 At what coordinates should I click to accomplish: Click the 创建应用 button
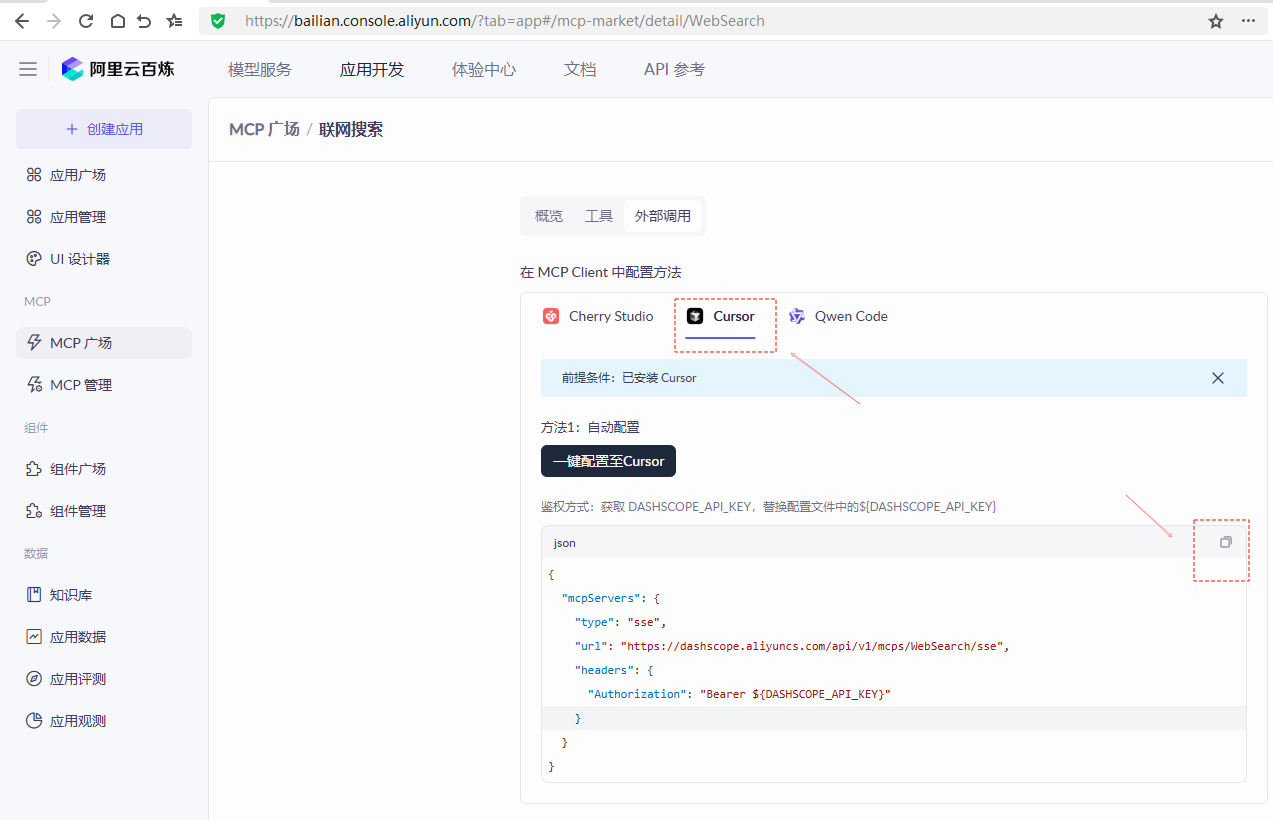104,129
